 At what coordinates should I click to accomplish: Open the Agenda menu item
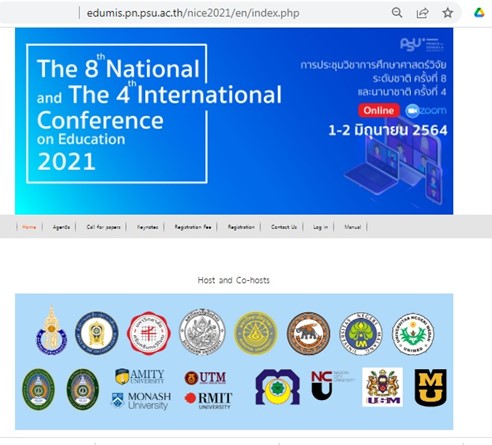pyautogui.click(x=61, y=227)
